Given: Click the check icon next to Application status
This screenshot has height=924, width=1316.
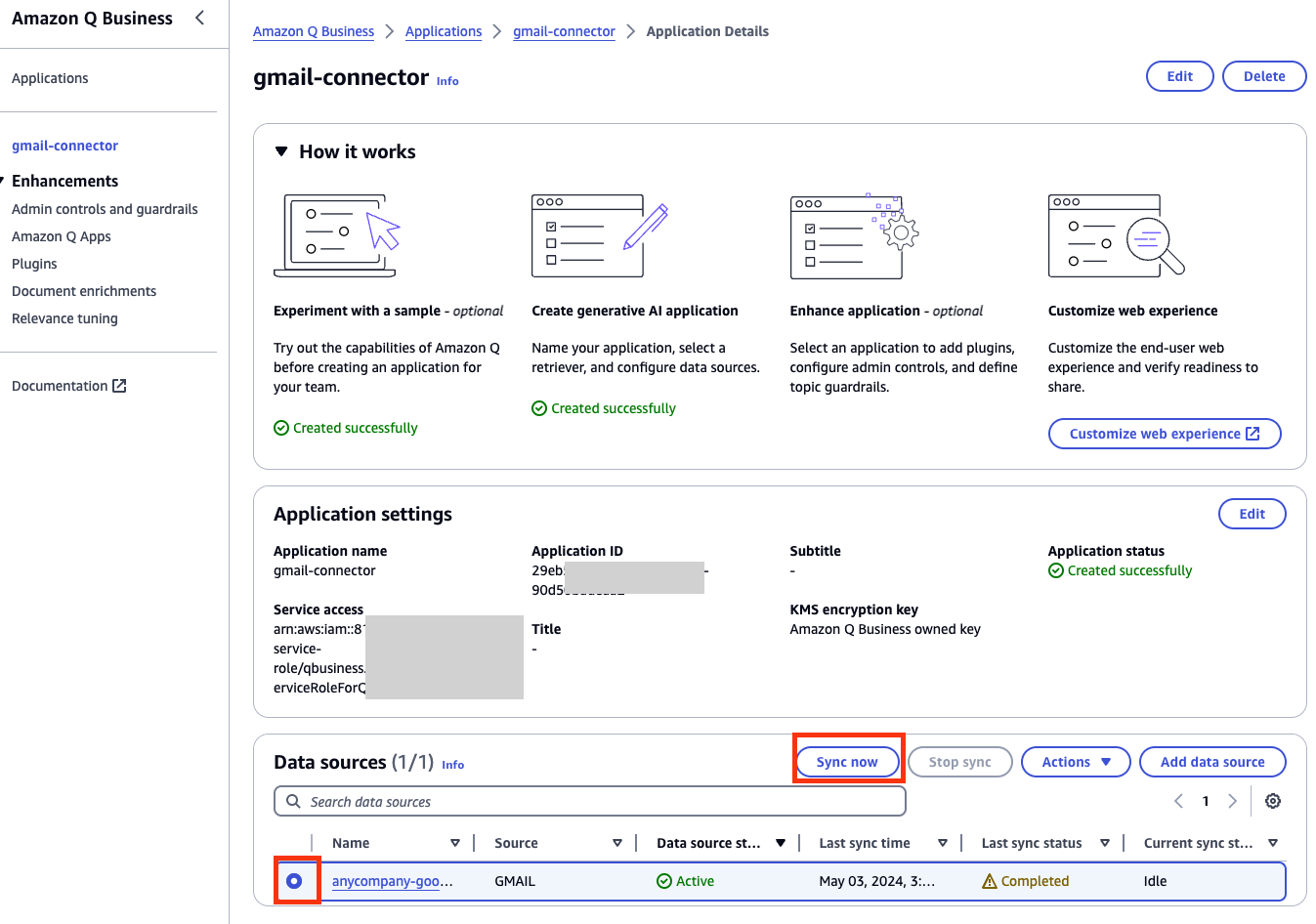Looking at the screenshot, I should [x=1056, y=570].
